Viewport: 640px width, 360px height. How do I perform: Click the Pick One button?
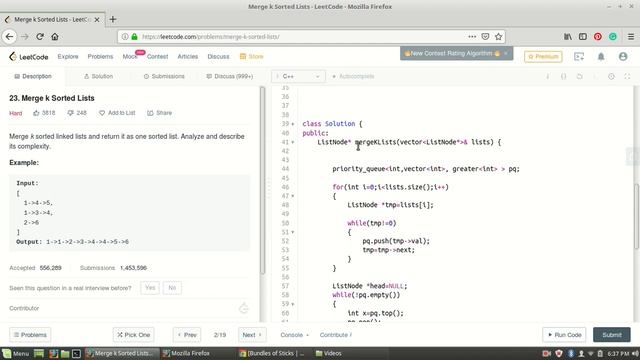tap(133, 335)
